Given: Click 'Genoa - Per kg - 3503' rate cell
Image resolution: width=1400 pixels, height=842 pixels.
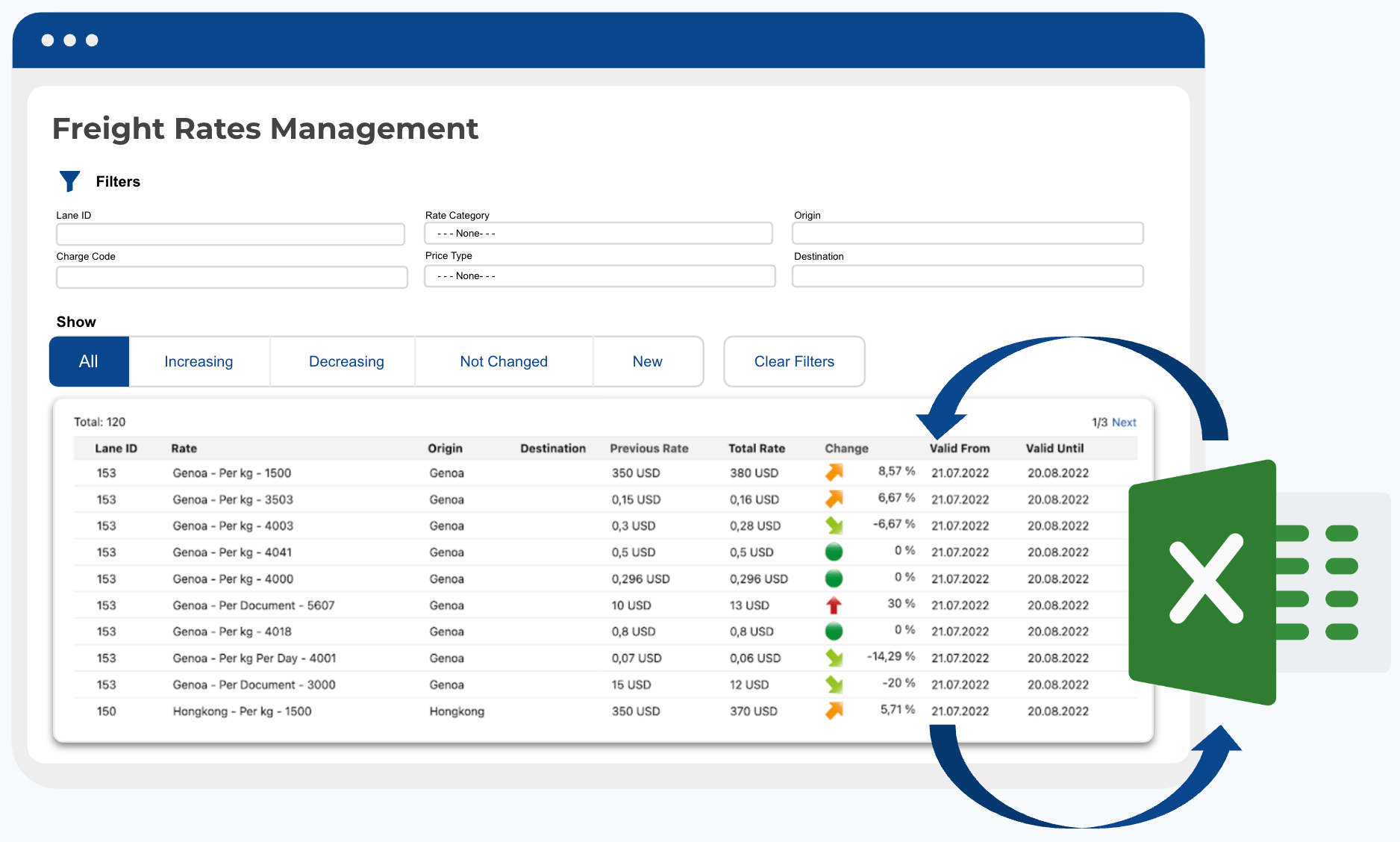Looking at the screenshot, I should (233, 500).
